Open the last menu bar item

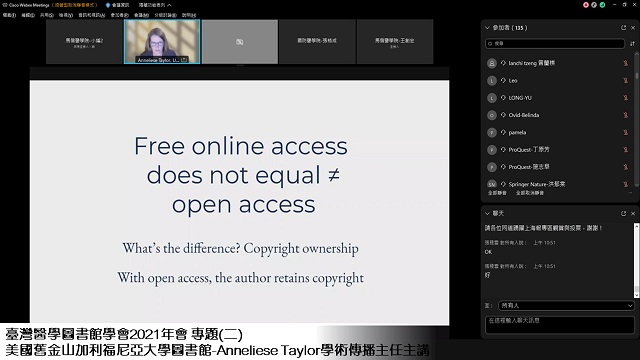[189, 15]
